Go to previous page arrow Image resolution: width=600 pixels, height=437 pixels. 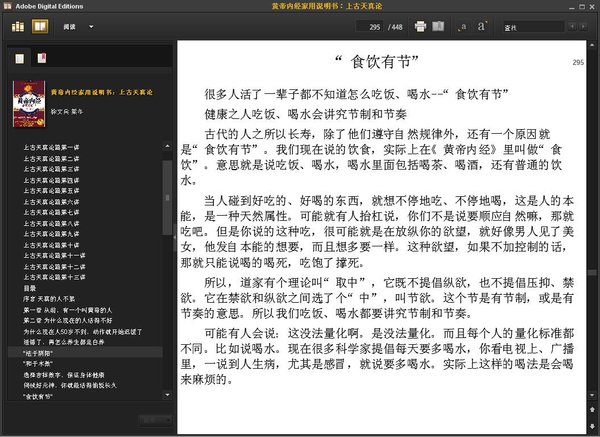(592, 410)
